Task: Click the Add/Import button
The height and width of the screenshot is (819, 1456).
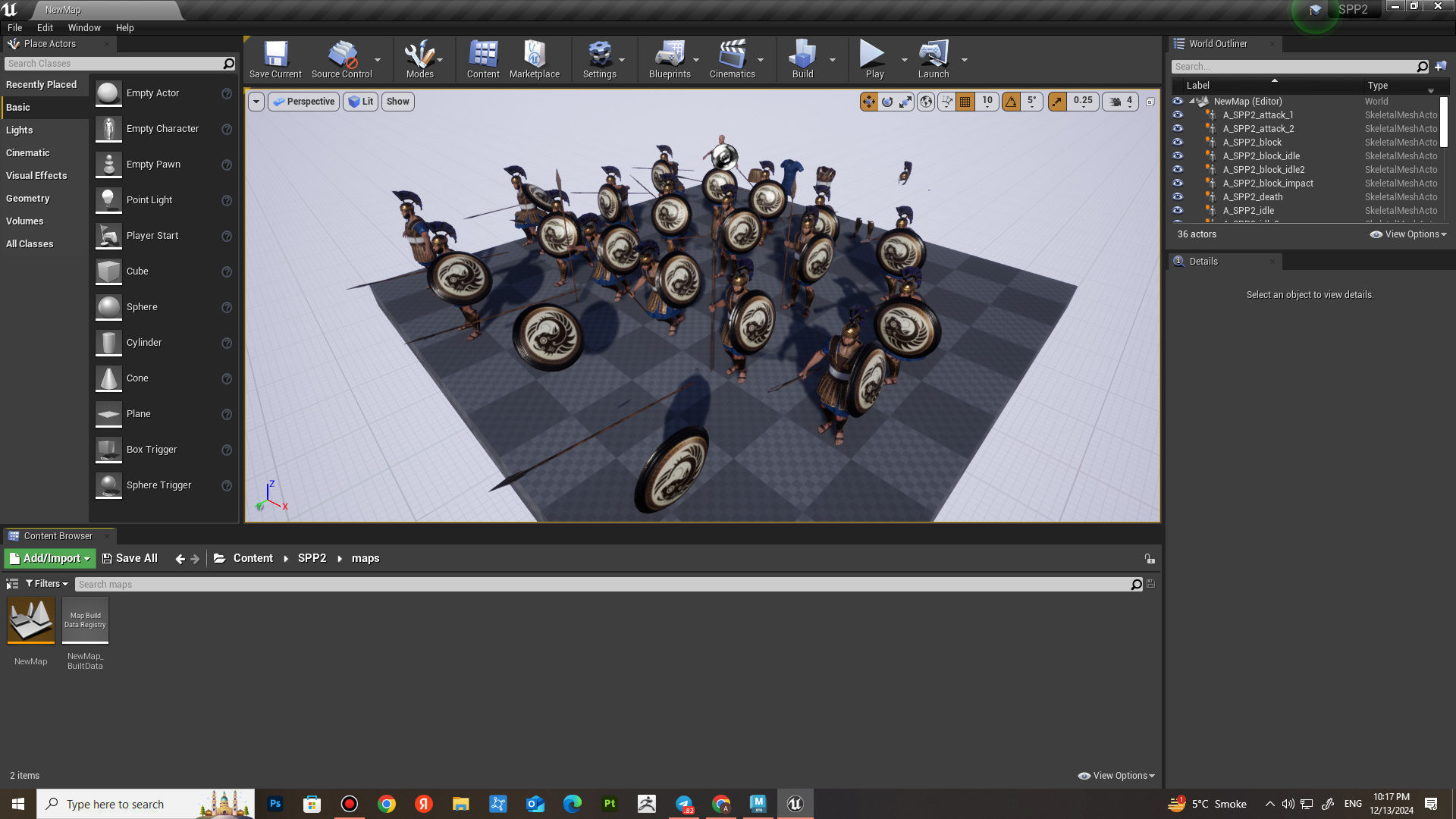Action: (x=50, y=559)
